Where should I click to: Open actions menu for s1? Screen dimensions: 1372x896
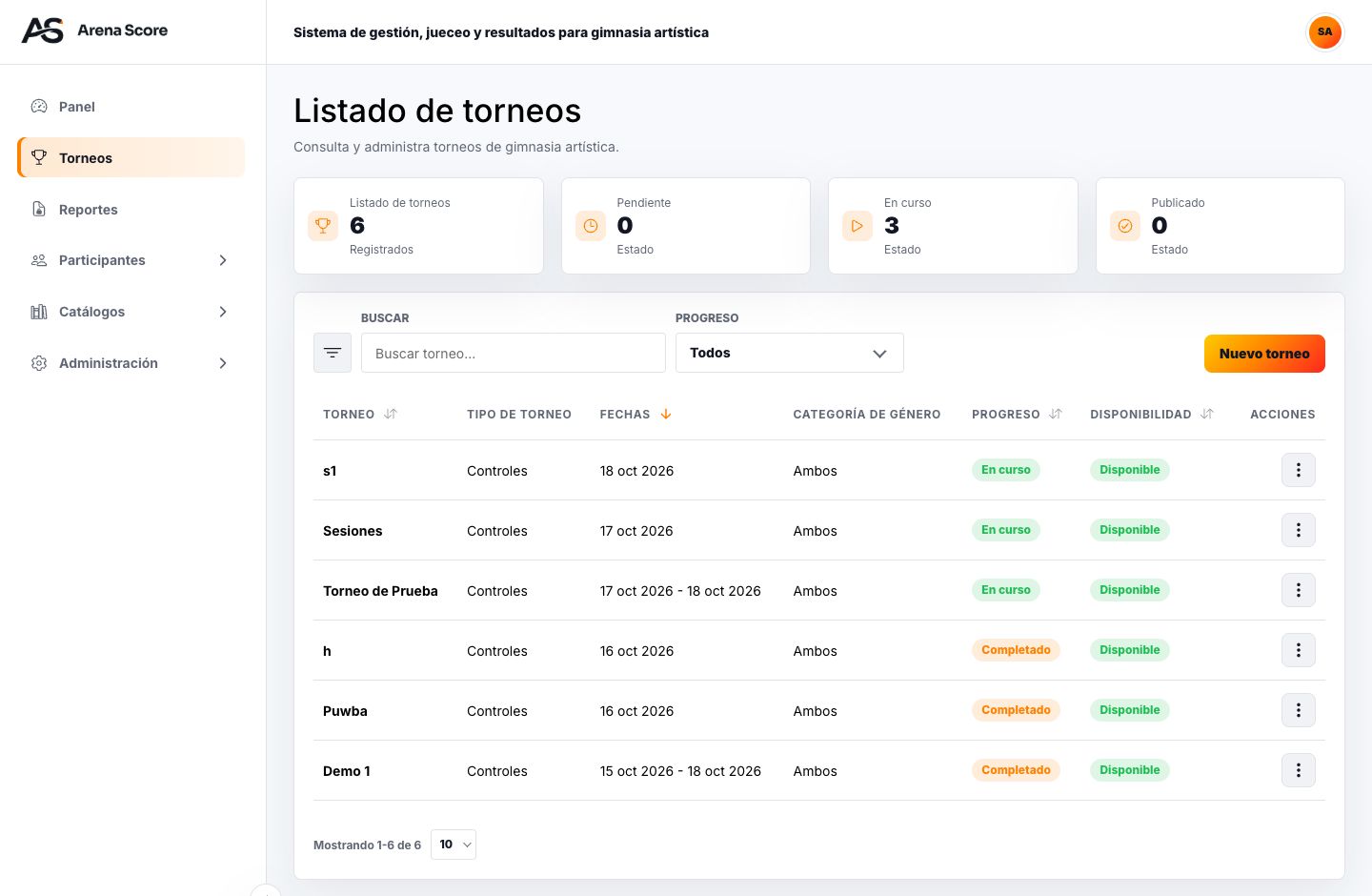click(x=1299, y=470)
